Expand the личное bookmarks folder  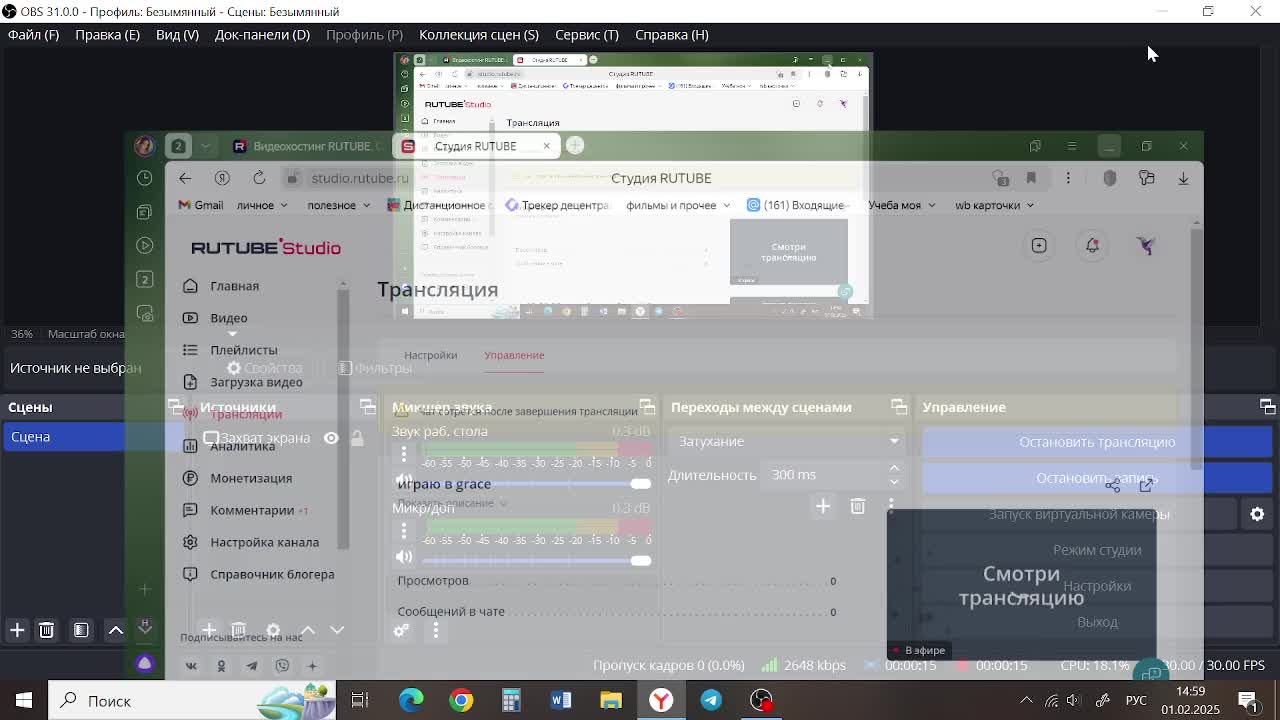point(262,205)
